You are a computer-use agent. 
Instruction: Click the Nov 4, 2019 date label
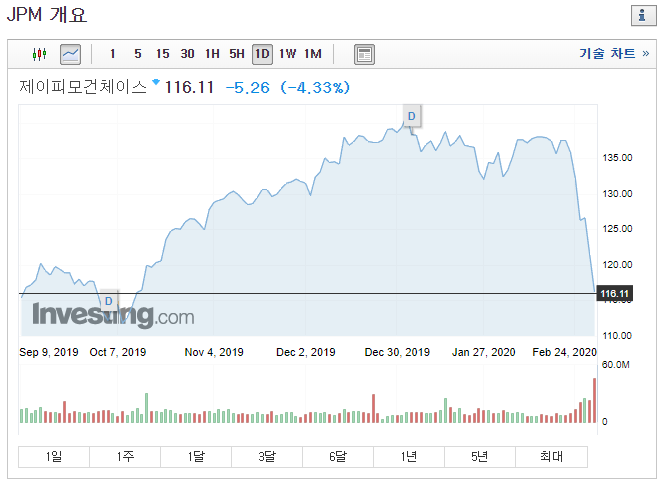tap(214, 352)
